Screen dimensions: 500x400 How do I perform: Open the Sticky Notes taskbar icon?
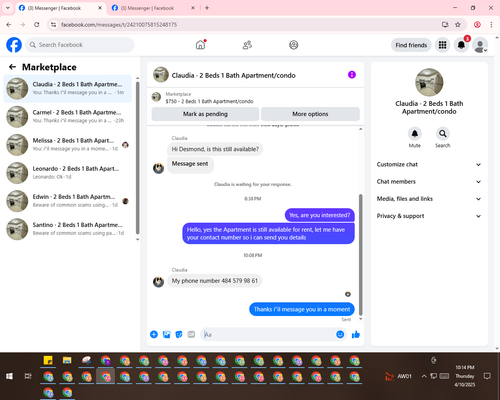[48, 360]
